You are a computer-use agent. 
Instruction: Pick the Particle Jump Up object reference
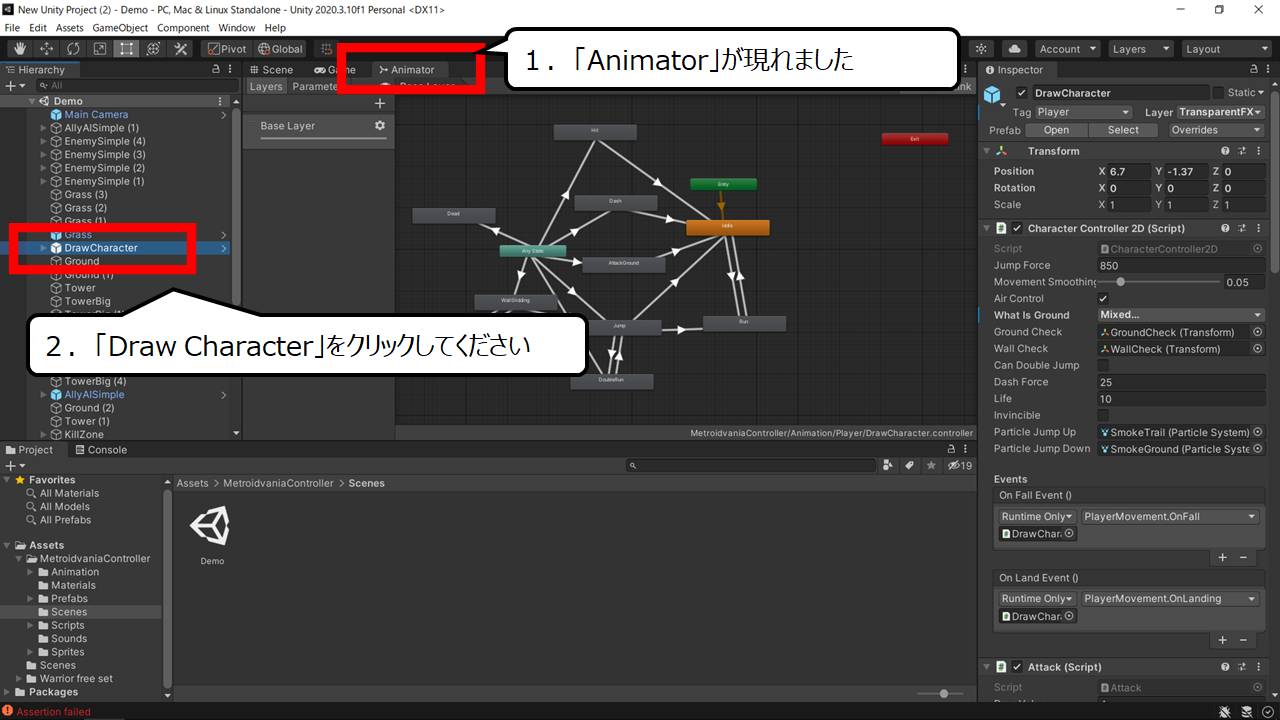pyautogui.click(x=1258, y=432)
